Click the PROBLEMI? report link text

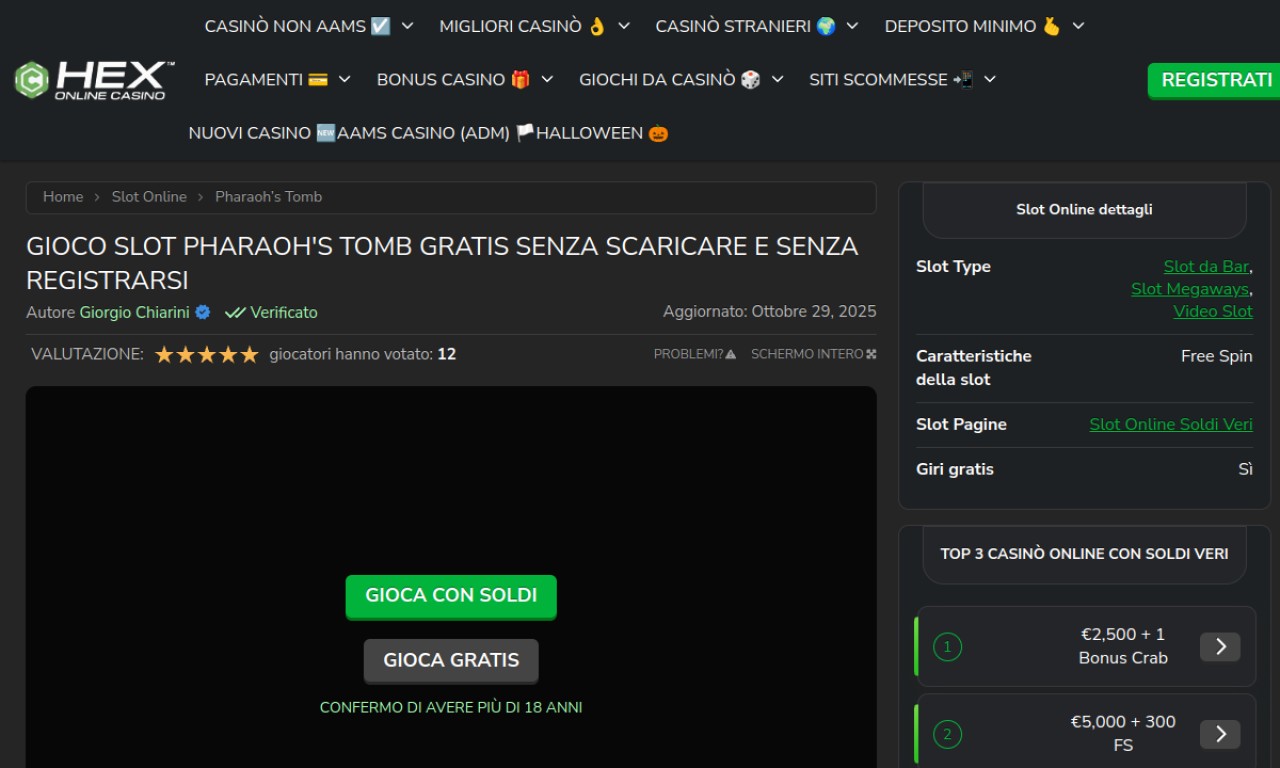688,354
